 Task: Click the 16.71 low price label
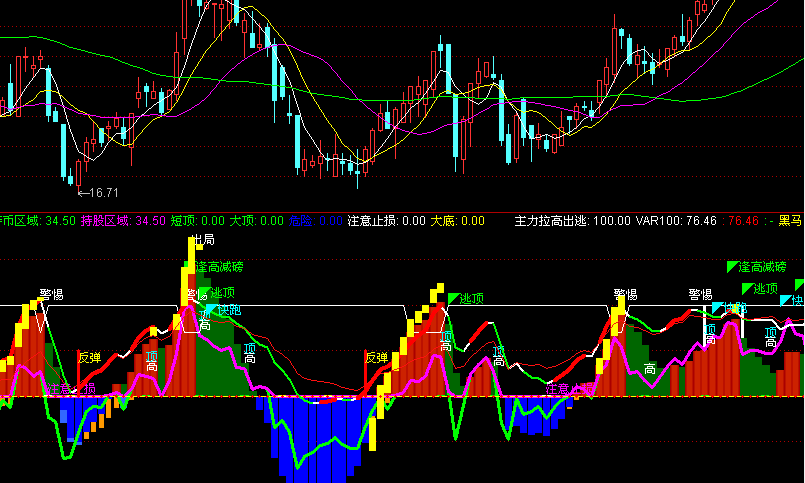pos(104,193)
